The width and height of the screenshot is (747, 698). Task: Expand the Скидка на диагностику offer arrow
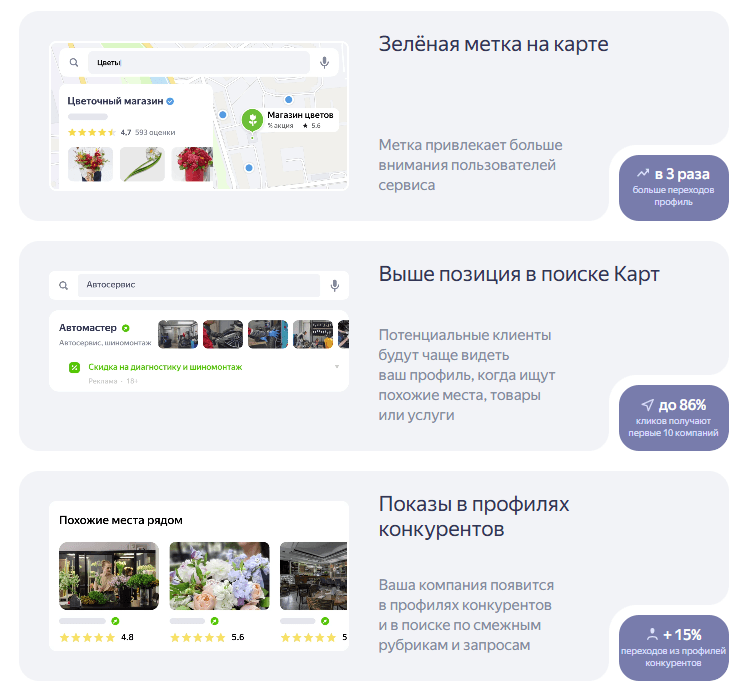point(337,366)
